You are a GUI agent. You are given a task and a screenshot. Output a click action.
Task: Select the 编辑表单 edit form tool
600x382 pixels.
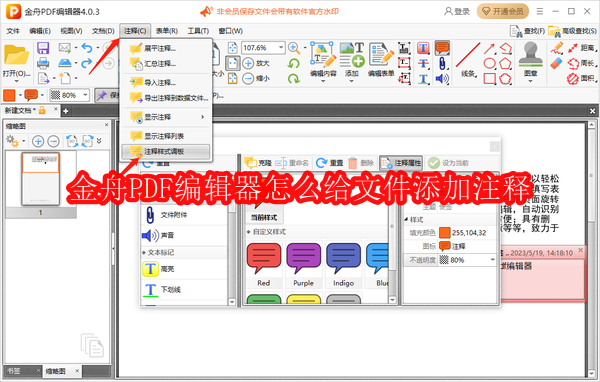[x=381, y=59]
